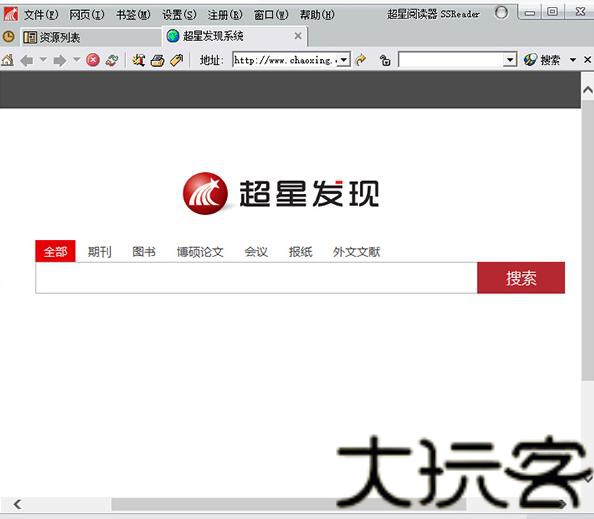
Task: Click the toolbar search text field
Action: tap(452, 60)
